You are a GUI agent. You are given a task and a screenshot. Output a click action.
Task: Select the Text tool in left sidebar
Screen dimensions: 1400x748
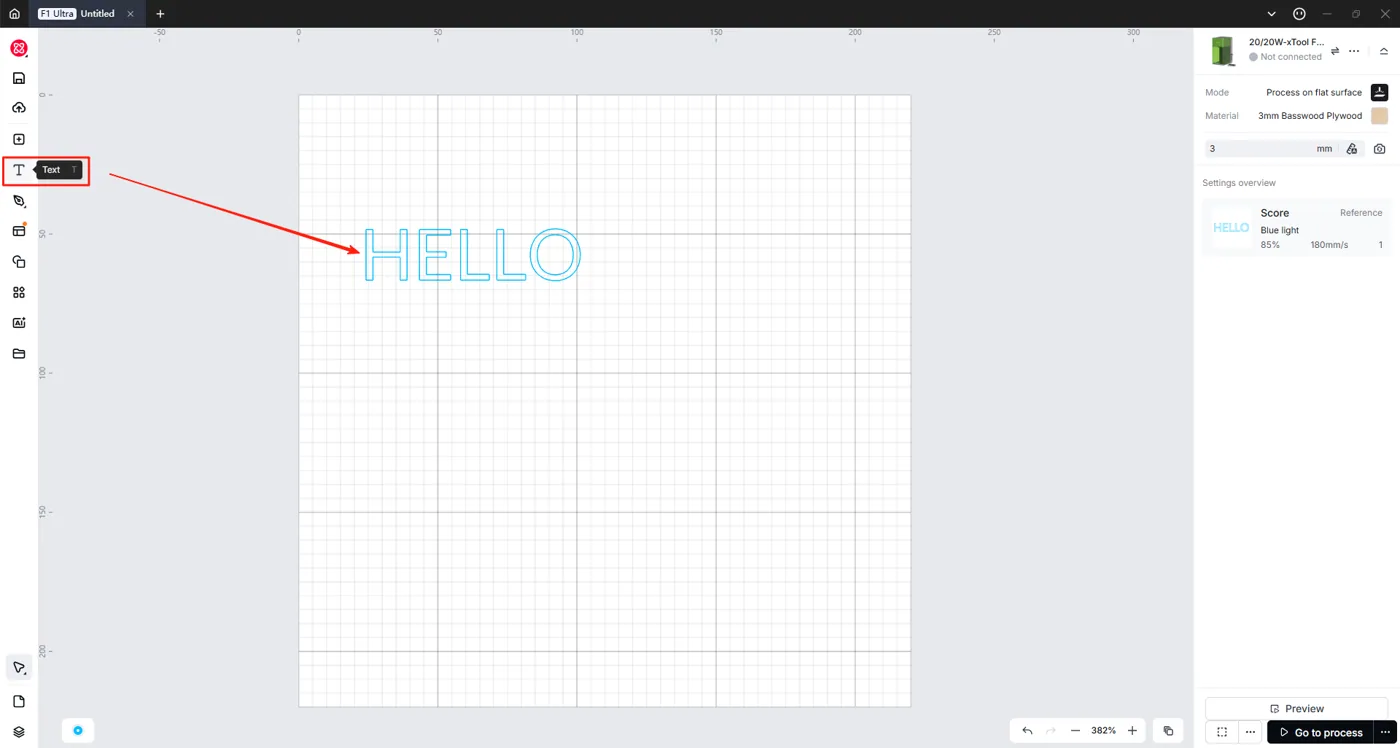(x=18, y=170)
